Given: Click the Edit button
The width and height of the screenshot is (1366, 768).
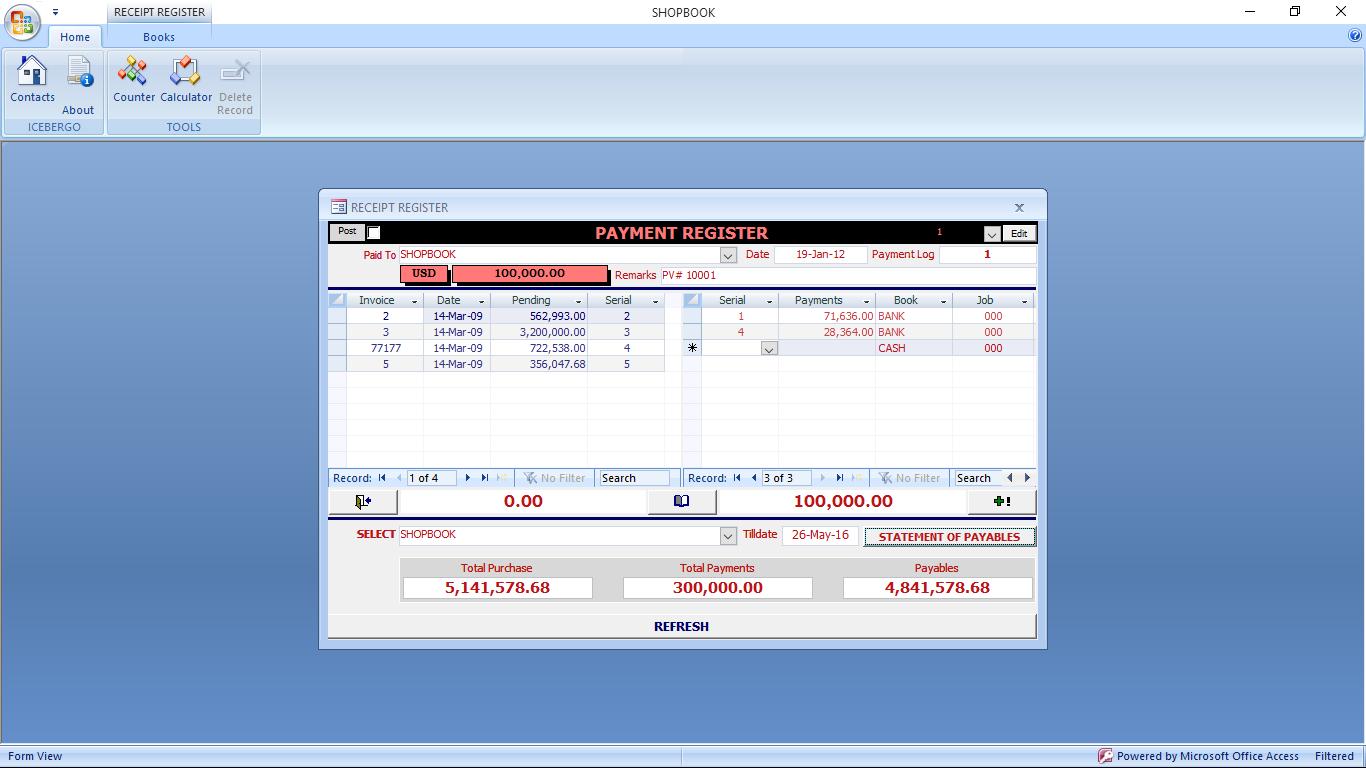Looking at the screenshot, I should [x=1019, y=233].
